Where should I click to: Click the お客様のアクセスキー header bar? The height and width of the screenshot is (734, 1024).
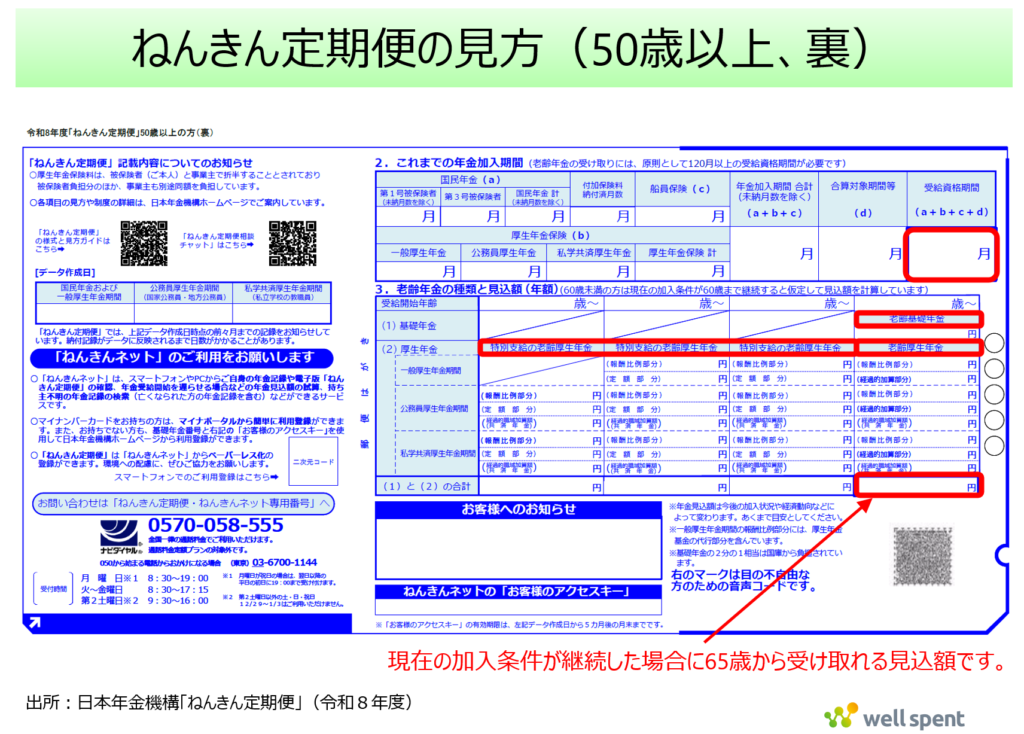518,592
